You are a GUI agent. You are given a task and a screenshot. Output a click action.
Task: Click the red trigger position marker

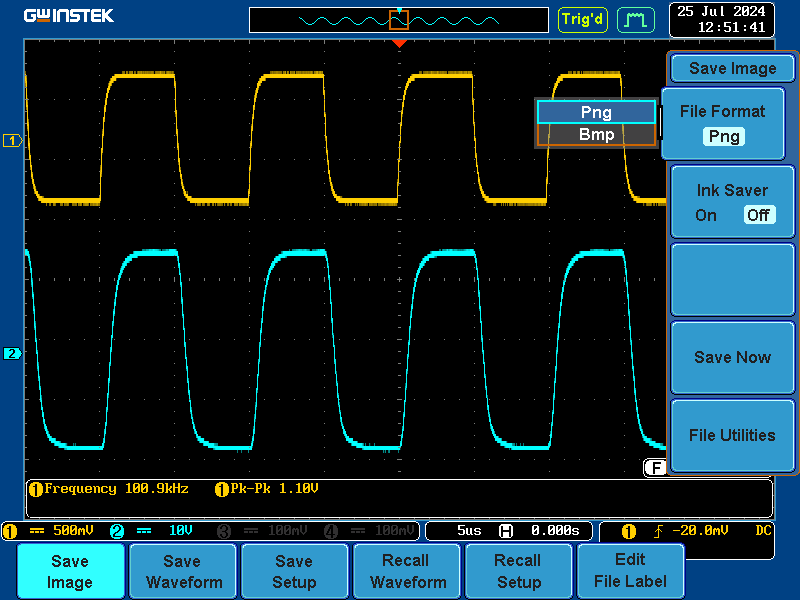click(399, 44)
